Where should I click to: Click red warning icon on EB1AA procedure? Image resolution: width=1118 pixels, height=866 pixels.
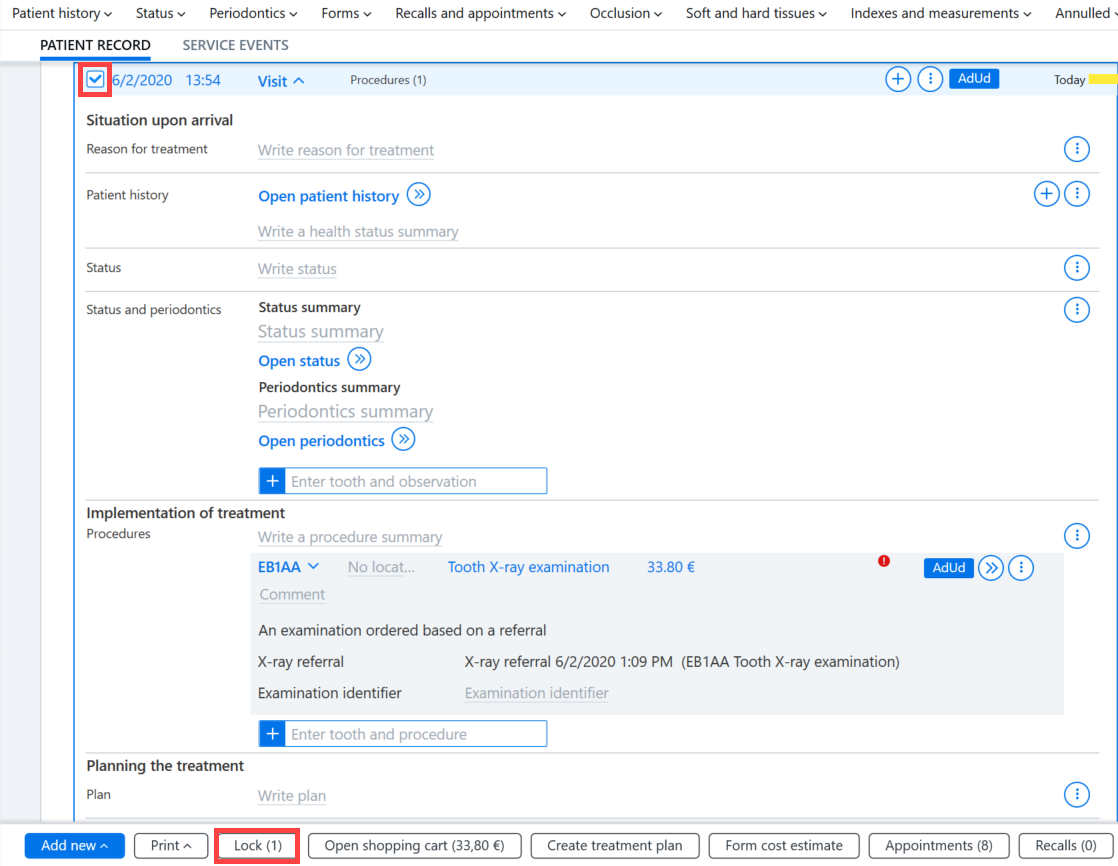tap(884, 561)
